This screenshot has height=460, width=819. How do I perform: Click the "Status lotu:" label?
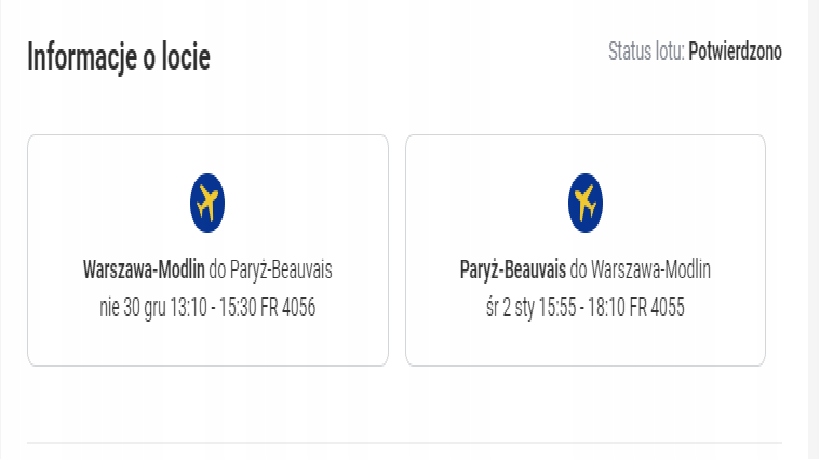[646, 51]
